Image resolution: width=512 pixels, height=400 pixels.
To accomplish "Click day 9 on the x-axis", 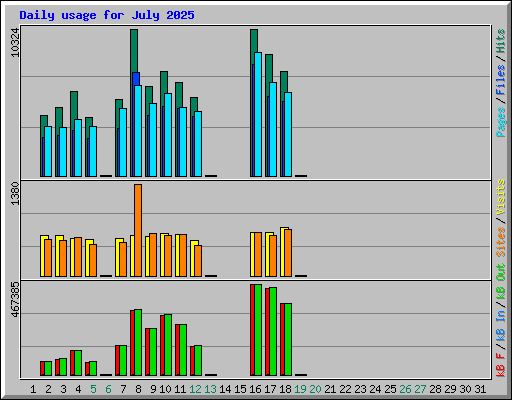I will (x=153, y=389).
